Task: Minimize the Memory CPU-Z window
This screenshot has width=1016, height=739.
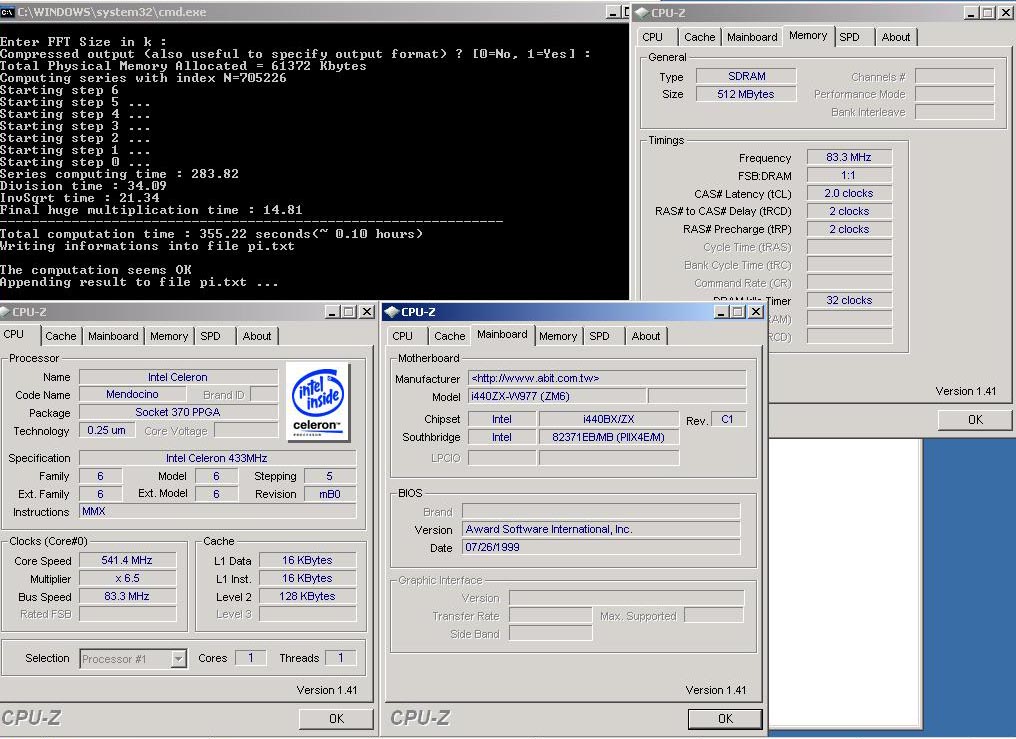Action: pos(971,12)
